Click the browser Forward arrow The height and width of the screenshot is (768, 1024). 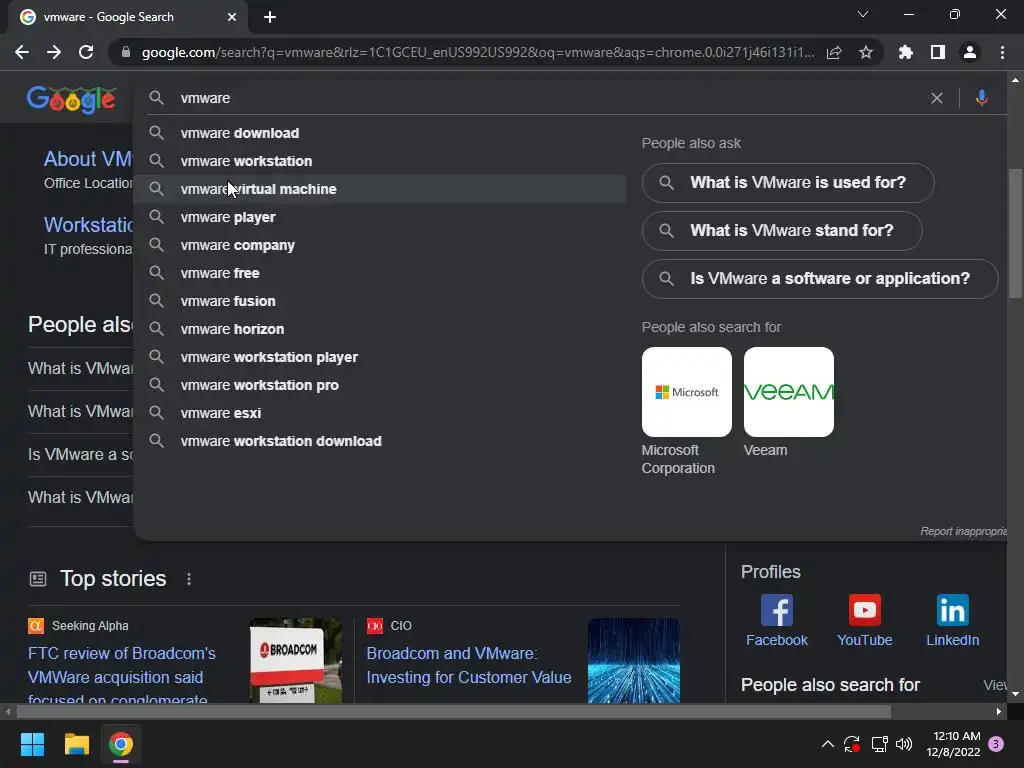(x=54, y=52)
